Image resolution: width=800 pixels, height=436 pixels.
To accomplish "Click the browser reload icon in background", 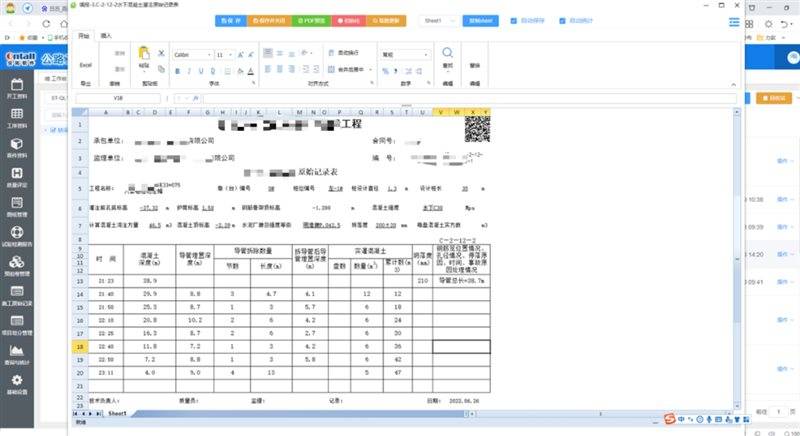I will [46, 23].
